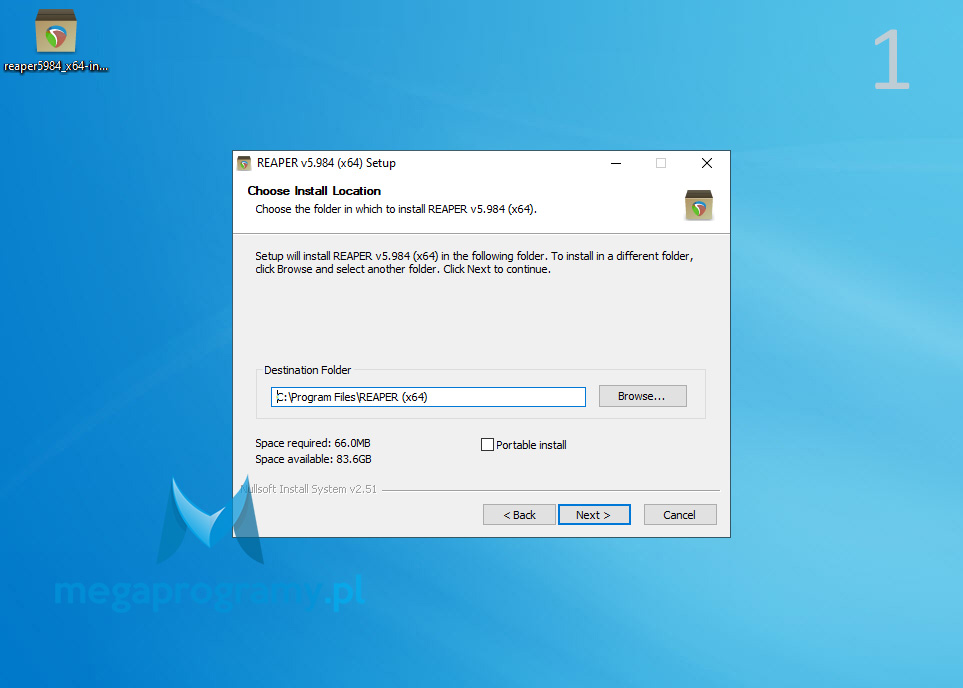
Task: Click the "Space available: 83.6GB" text
Action: [x=313, y=459]
